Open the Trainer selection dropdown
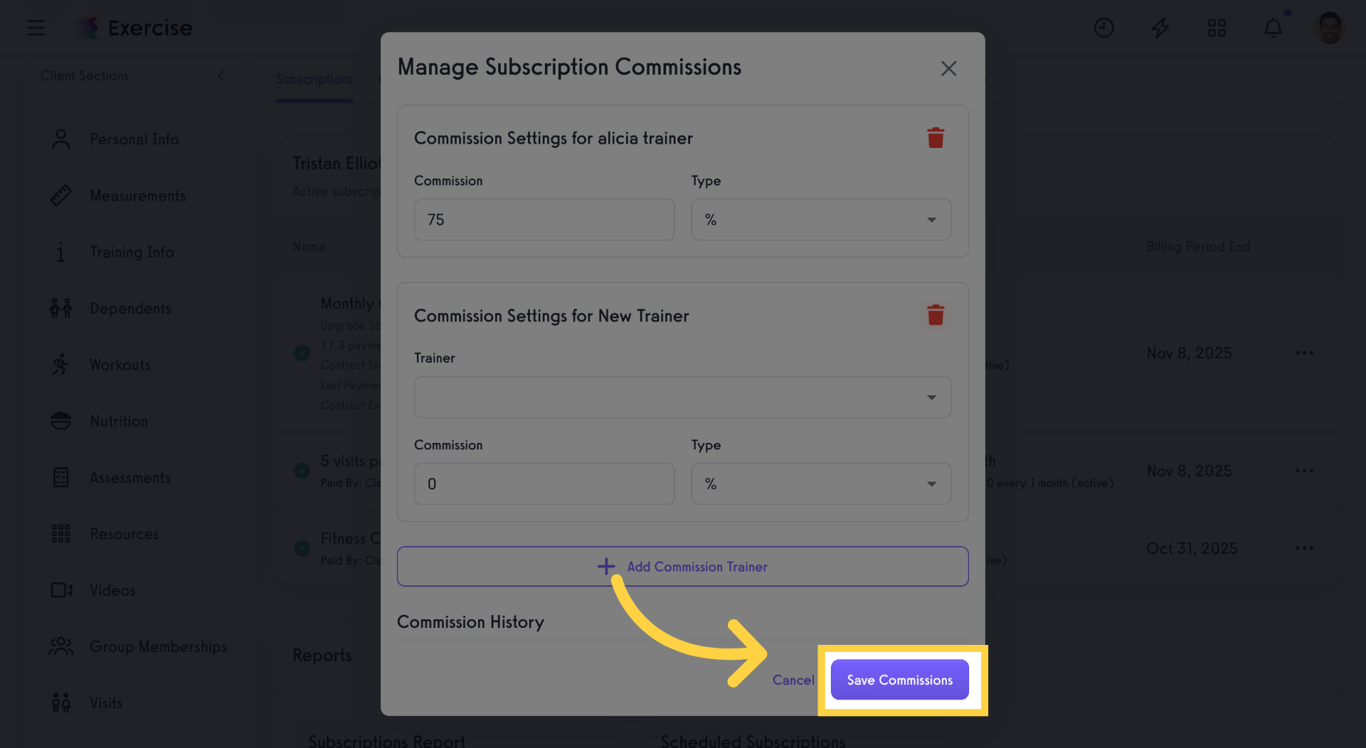Image resolution: width=1366 pixels, height=748 pixels. (x=682, y=397)
